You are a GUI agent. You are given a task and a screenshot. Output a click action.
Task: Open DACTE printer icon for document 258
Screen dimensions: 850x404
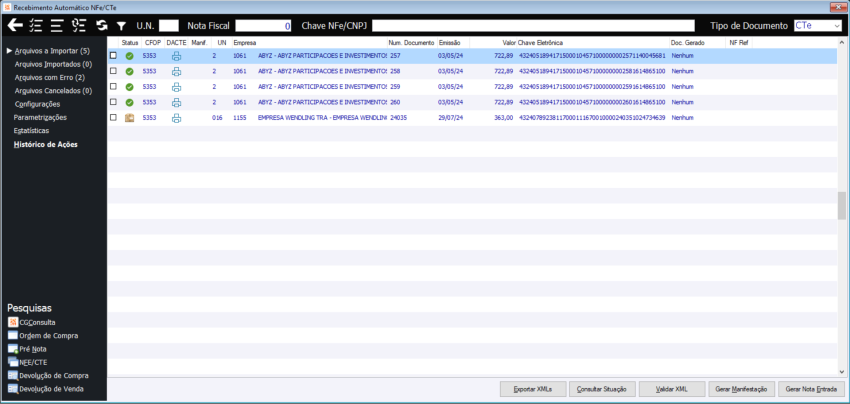(x=176, y=71)
